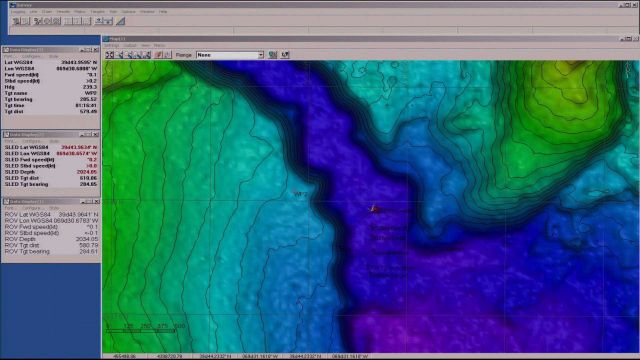640x360 pixels.
Task: Open the Window menu in main menu bar
Action: pyautogui.click(x=147, y=12)
